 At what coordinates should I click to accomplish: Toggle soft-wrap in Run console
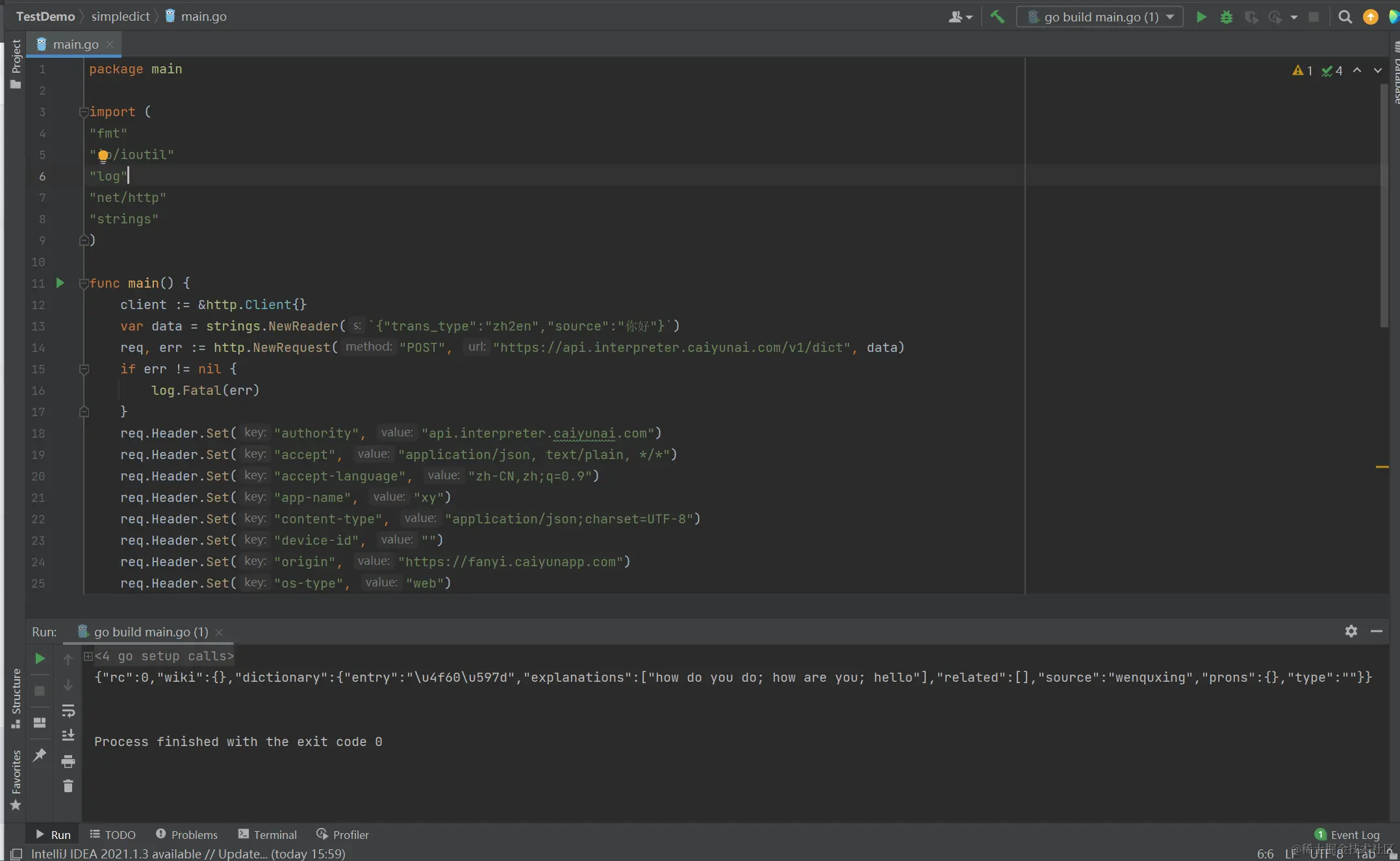68,710
